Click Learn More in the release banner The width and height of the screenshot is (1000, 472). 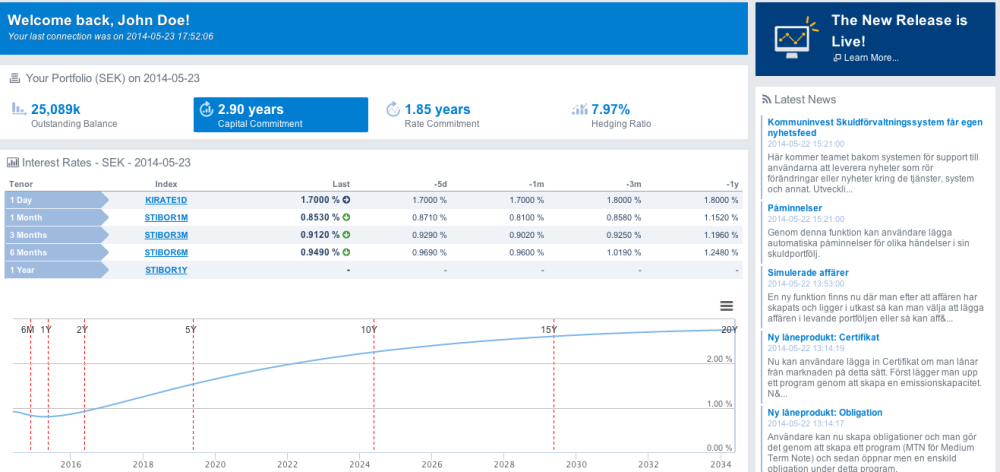coord(871,58)
